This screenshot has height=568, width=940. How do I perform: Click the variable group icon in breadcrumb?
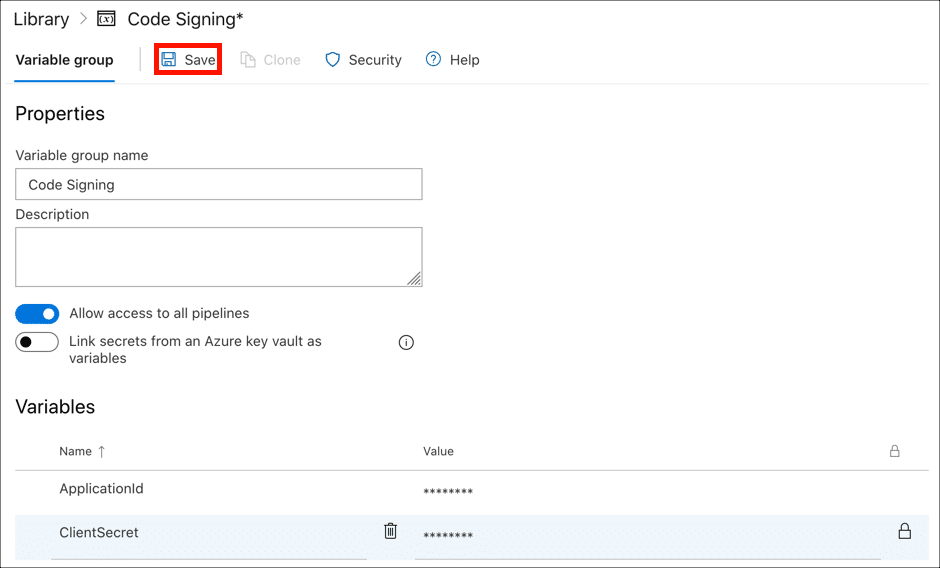(106, 20)
